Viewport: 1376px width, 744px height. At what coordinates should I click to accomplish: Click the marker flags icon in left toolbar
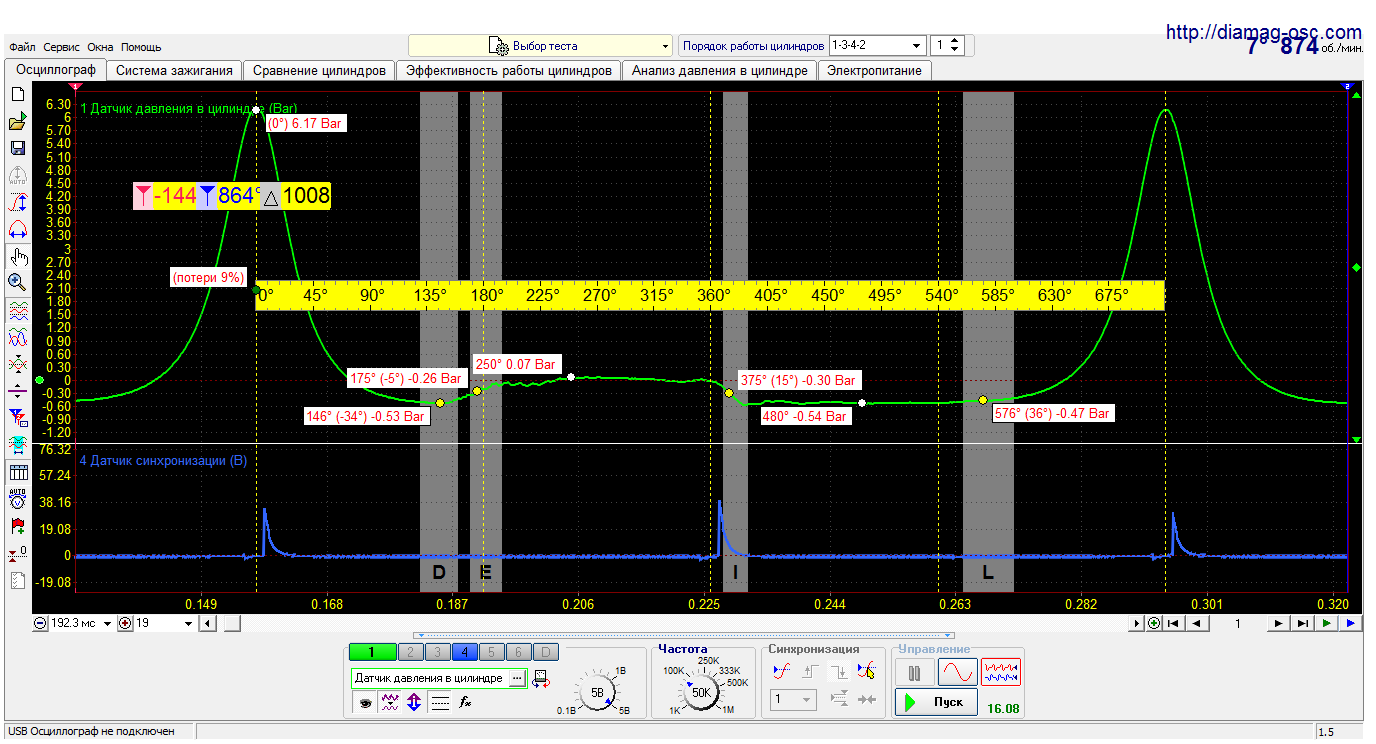17,417
